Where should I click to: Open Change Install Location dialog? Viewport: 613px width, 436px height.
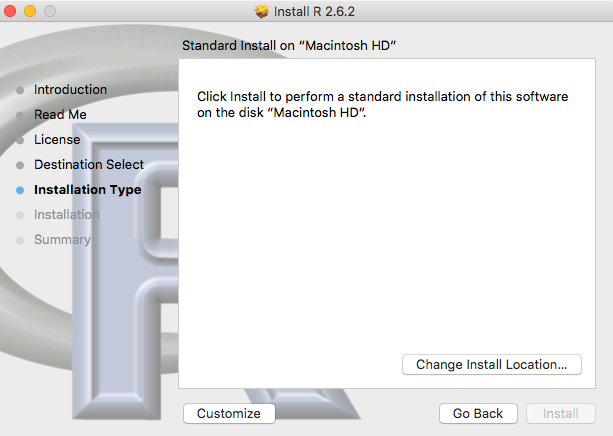492,365
